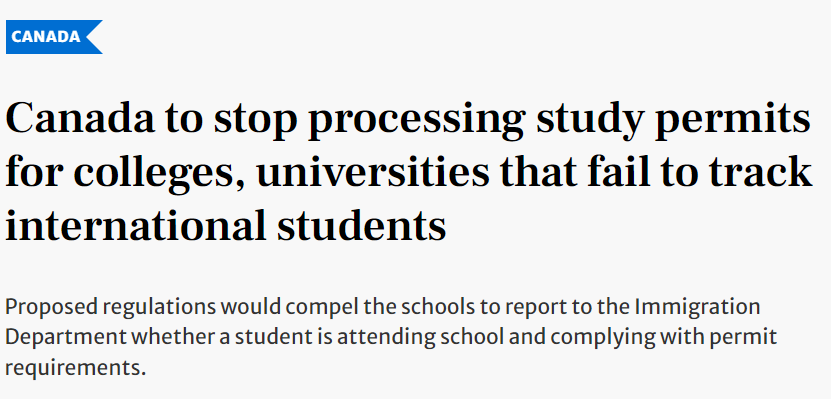Click the word "universities" in the headline
The width and height of the screenshot is (831, 399).
tap(373, 172)
